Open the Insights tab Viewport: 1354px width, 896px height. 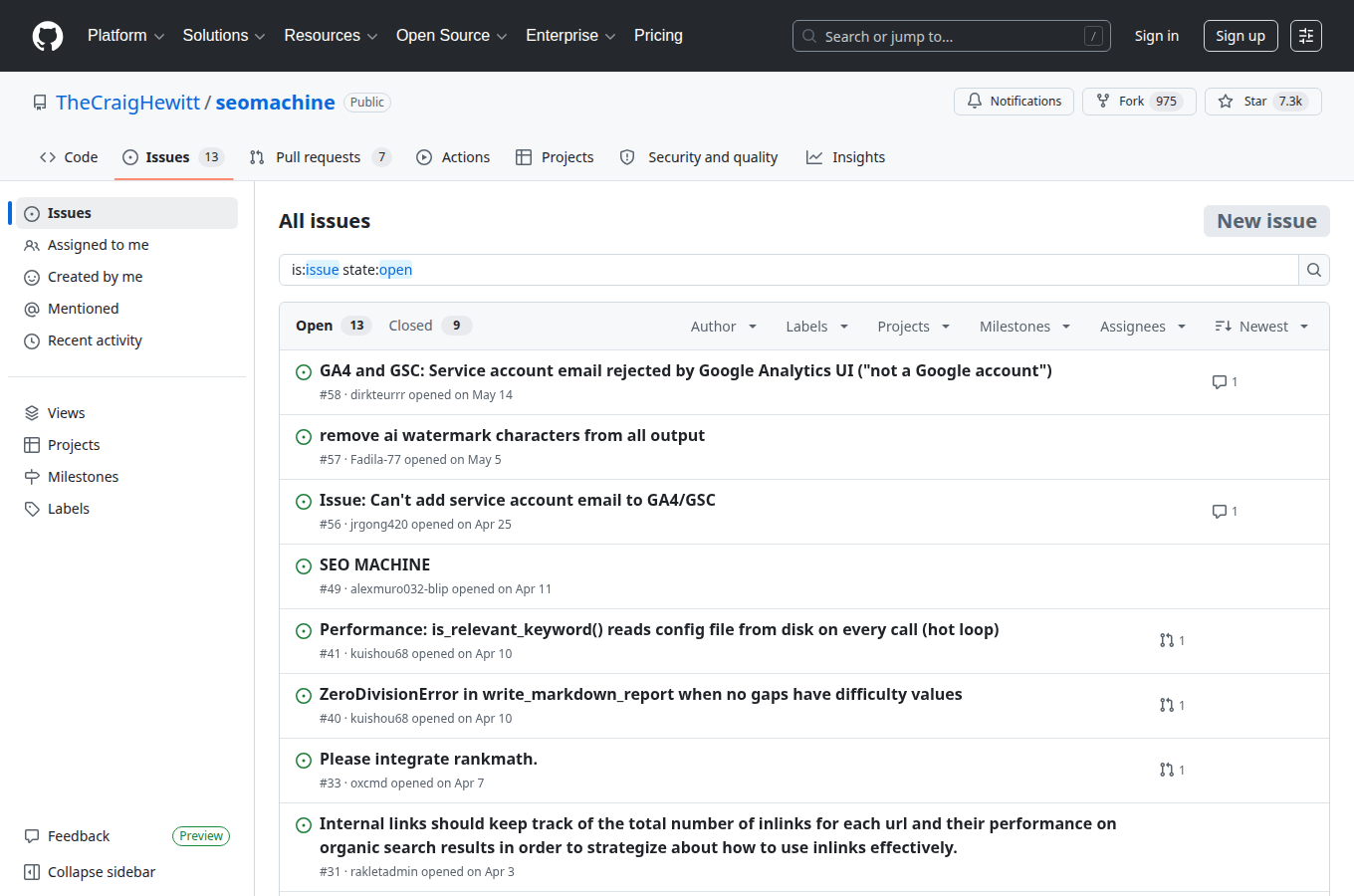pyautogui.click(x=845, y=157)
